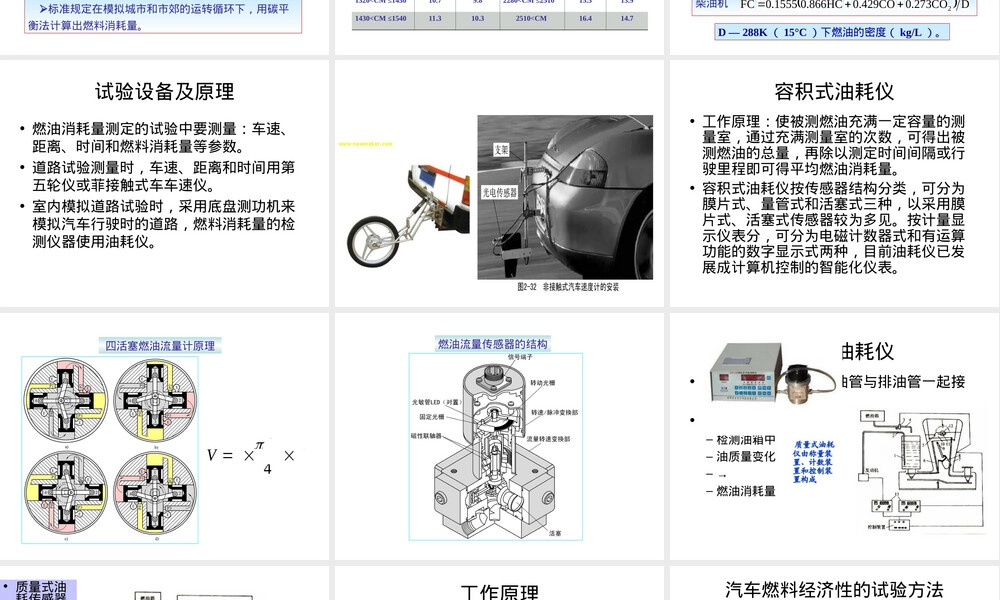Click the fuel consumption meter device photo
This screenshot has height=600, width=1000.
tap(773, 374)
